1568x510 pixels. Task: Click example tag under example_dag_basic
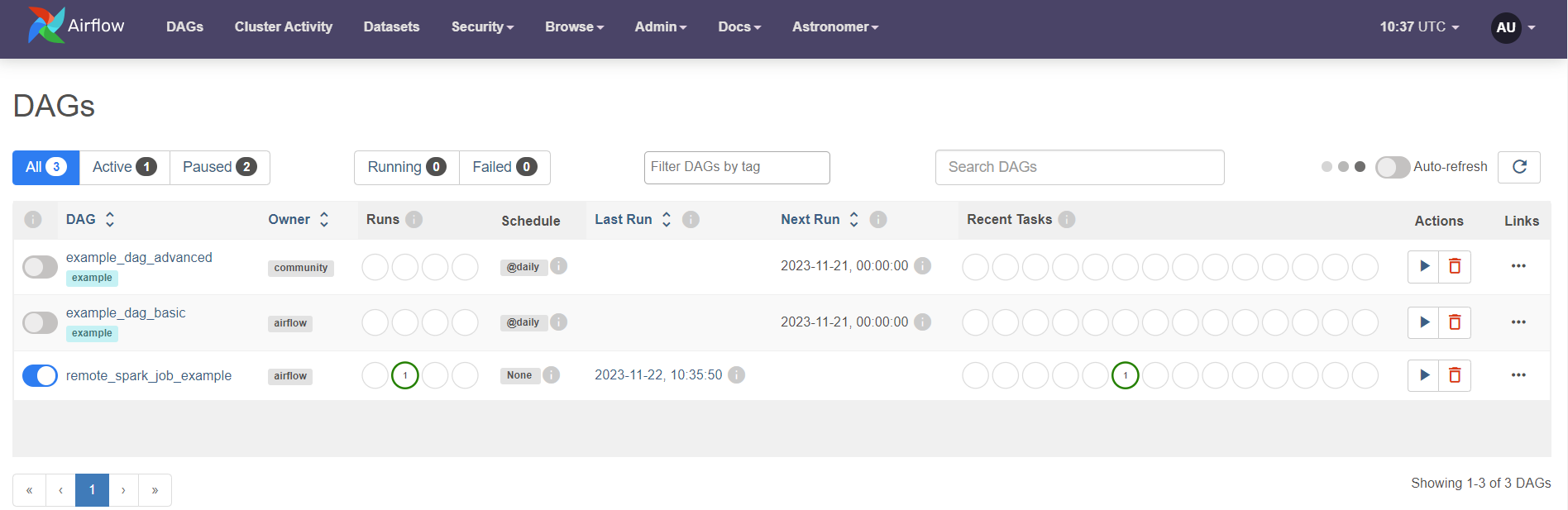92,333
